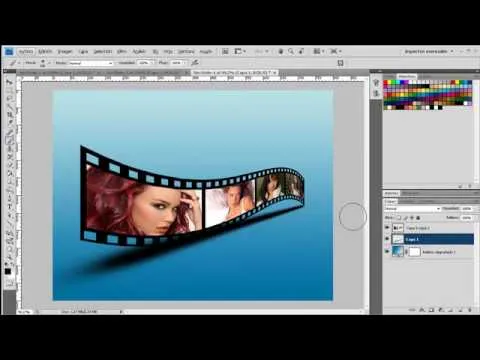Hide the gradient fill layer's eye icon

click(x=387, y=251)
